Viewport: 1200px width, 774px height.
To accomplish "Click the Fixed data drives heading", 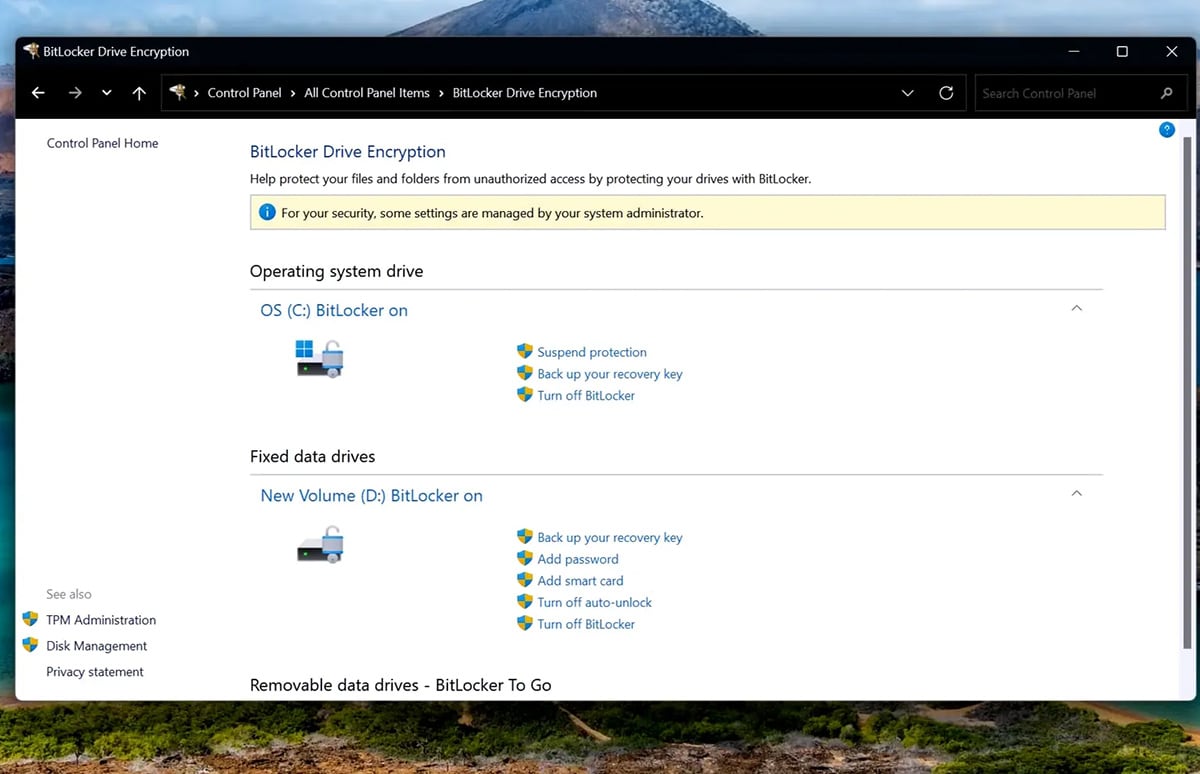I will pyautogui.click(x=312, y=456).
